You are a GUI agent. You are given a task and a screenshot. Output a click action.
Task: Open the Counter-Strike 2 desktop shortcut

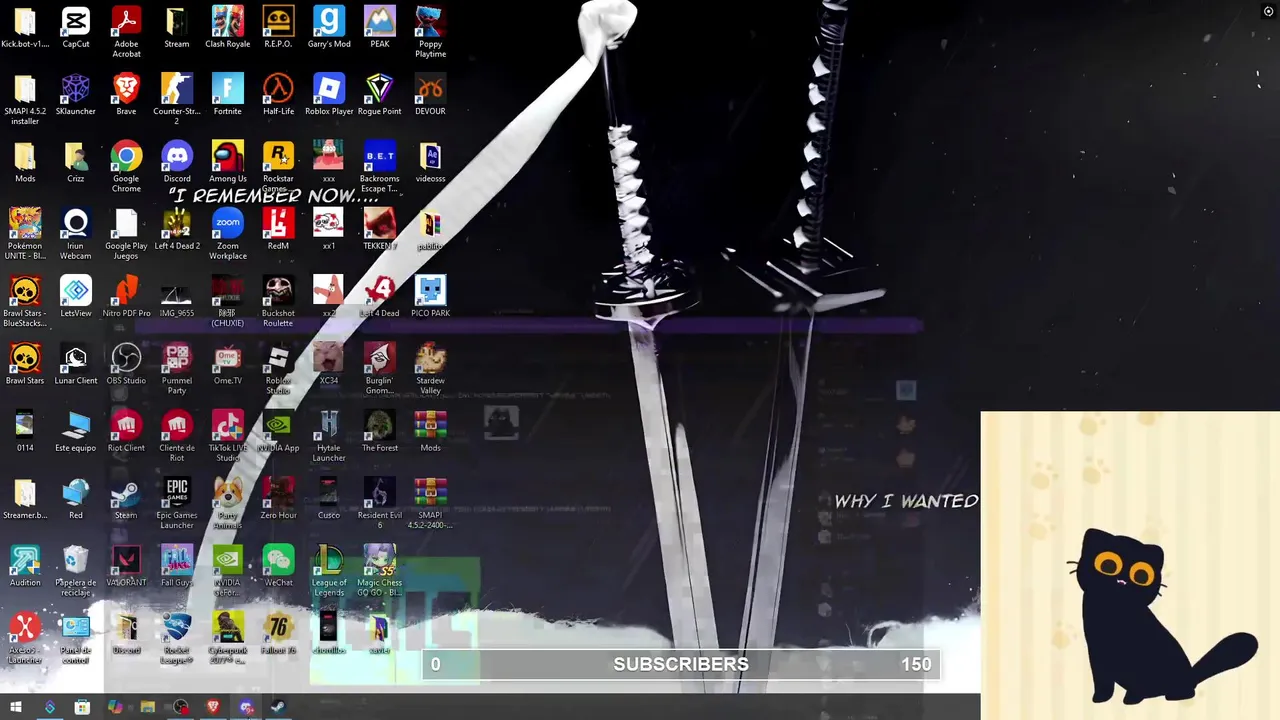click(177, 100)
